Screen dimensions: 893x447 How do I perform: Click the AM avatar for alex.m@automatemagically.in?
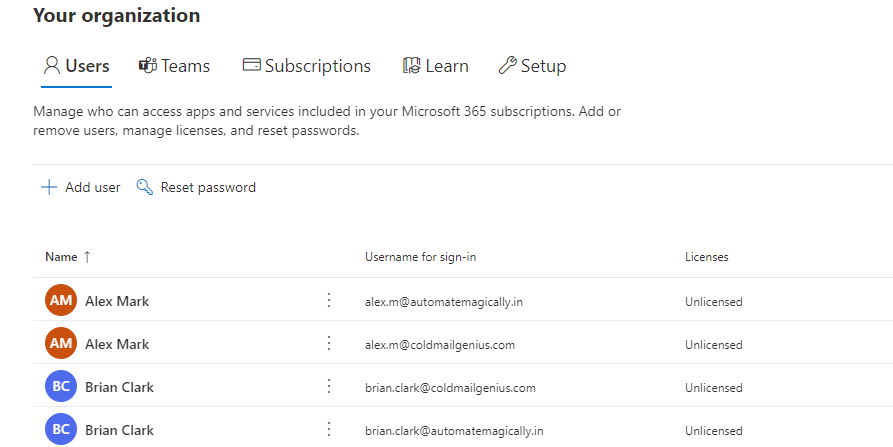click(x=60, y=300)
